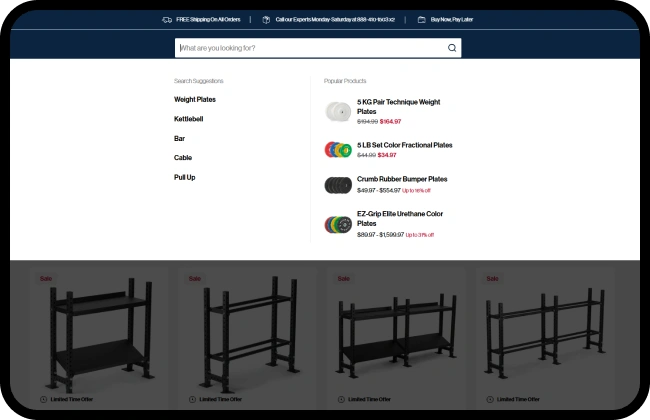
Task: Open '5 LB Set Color Fractional Plates' product
Action: [405, 145]
